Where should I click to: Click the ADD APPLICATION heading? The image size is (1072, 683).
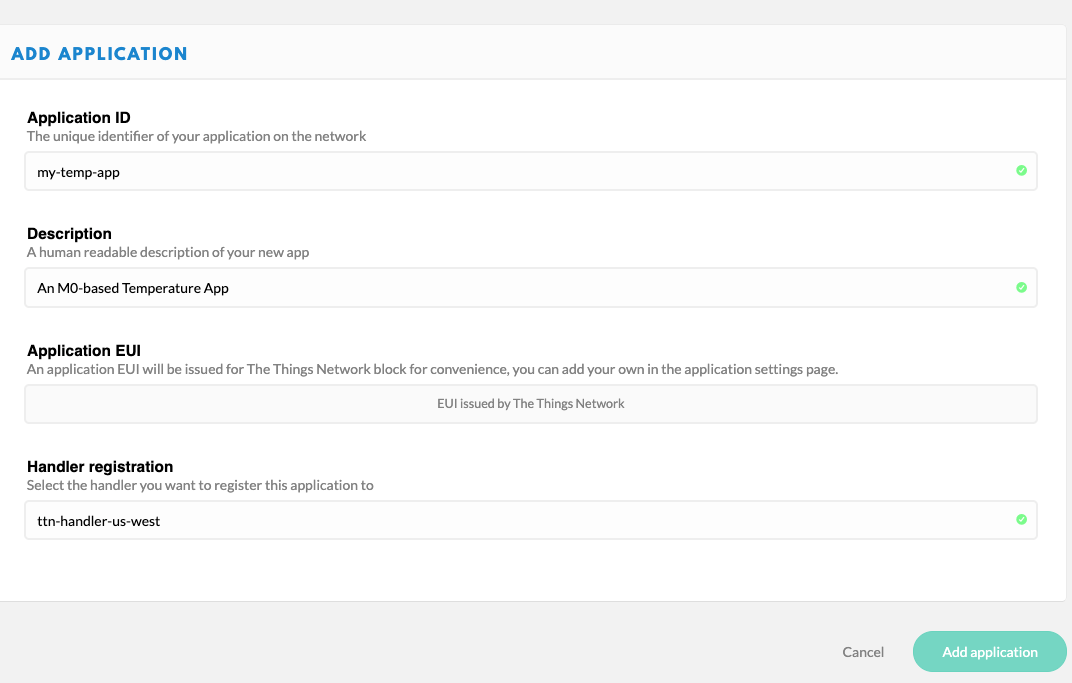click(x=99, y=54)
